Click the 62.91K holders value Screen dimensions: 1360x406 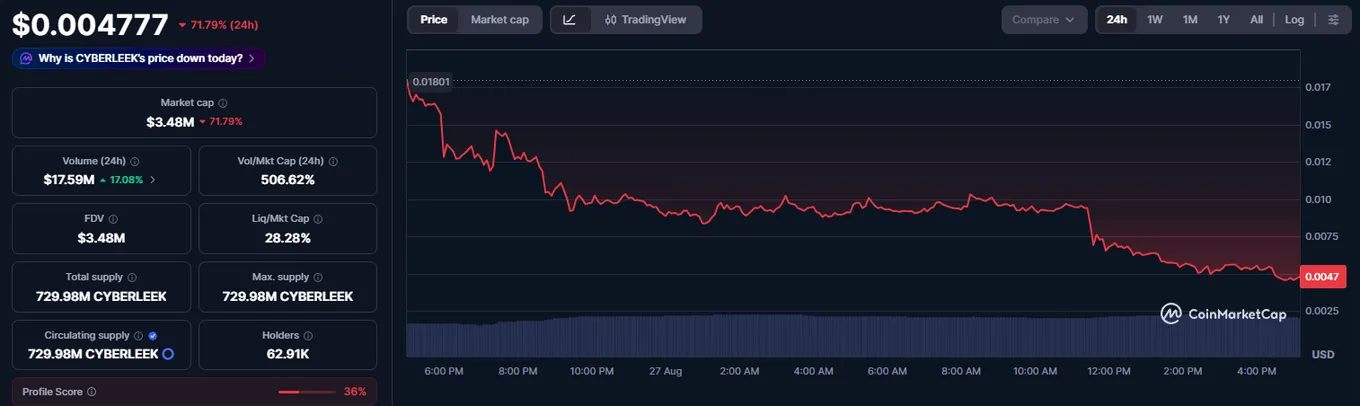[x=288, y=354]
